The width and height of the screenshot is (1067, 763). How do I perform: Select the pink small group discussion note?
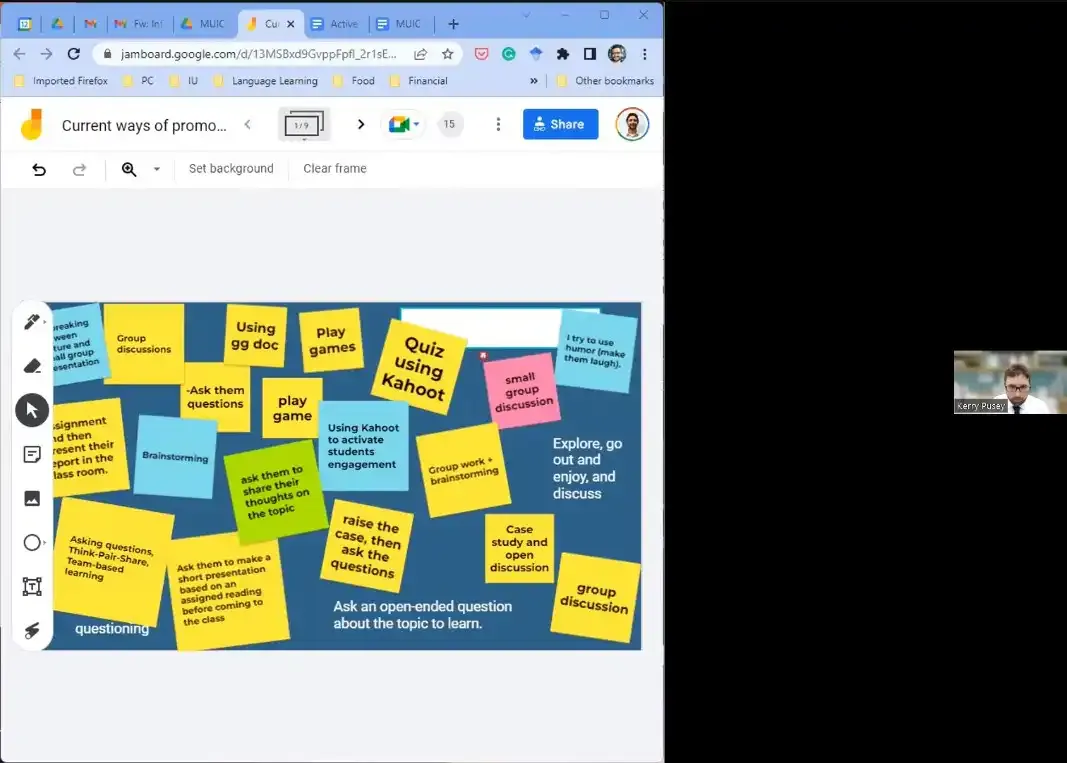(521, 391)
